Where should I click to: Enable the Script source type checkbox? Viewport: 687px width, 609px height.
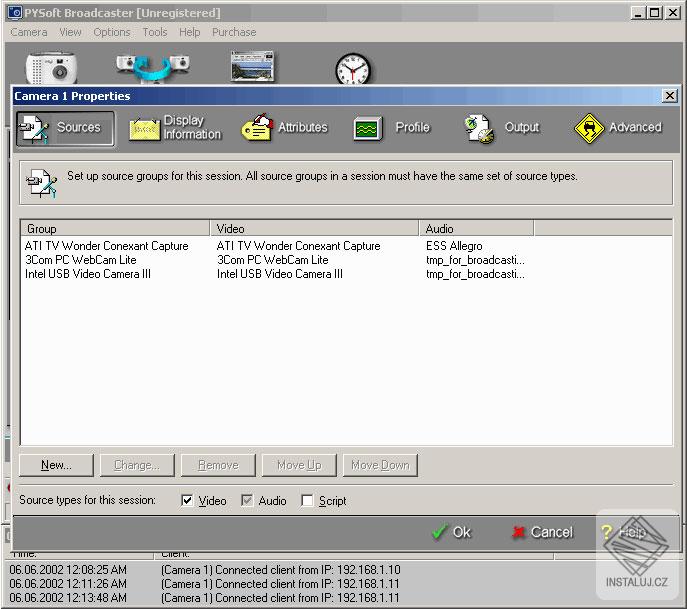pyautogui.click(x=307, y=500)
